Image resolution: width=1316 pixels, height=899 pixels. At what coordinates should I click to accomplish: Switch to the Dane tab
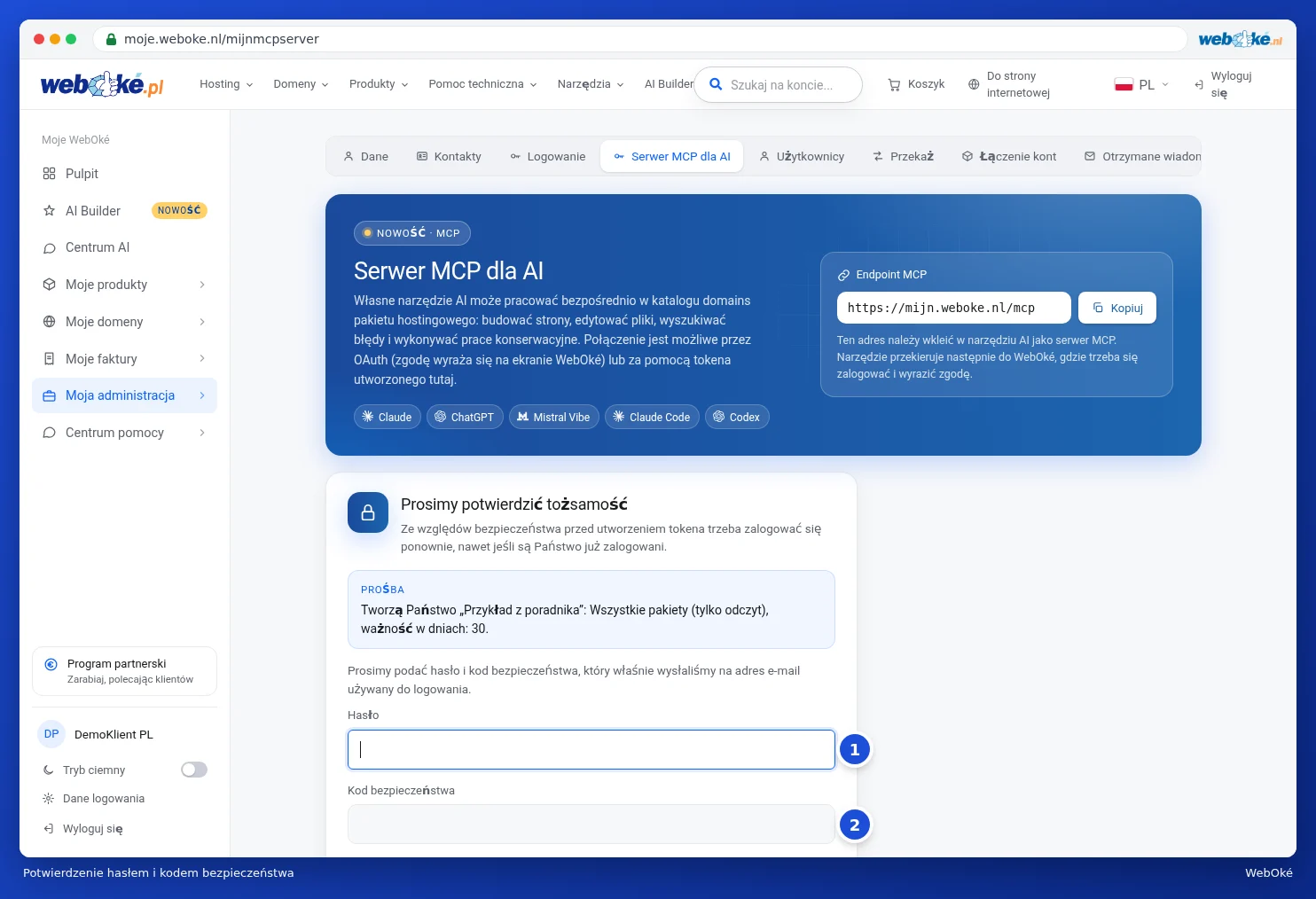point(365,156)
